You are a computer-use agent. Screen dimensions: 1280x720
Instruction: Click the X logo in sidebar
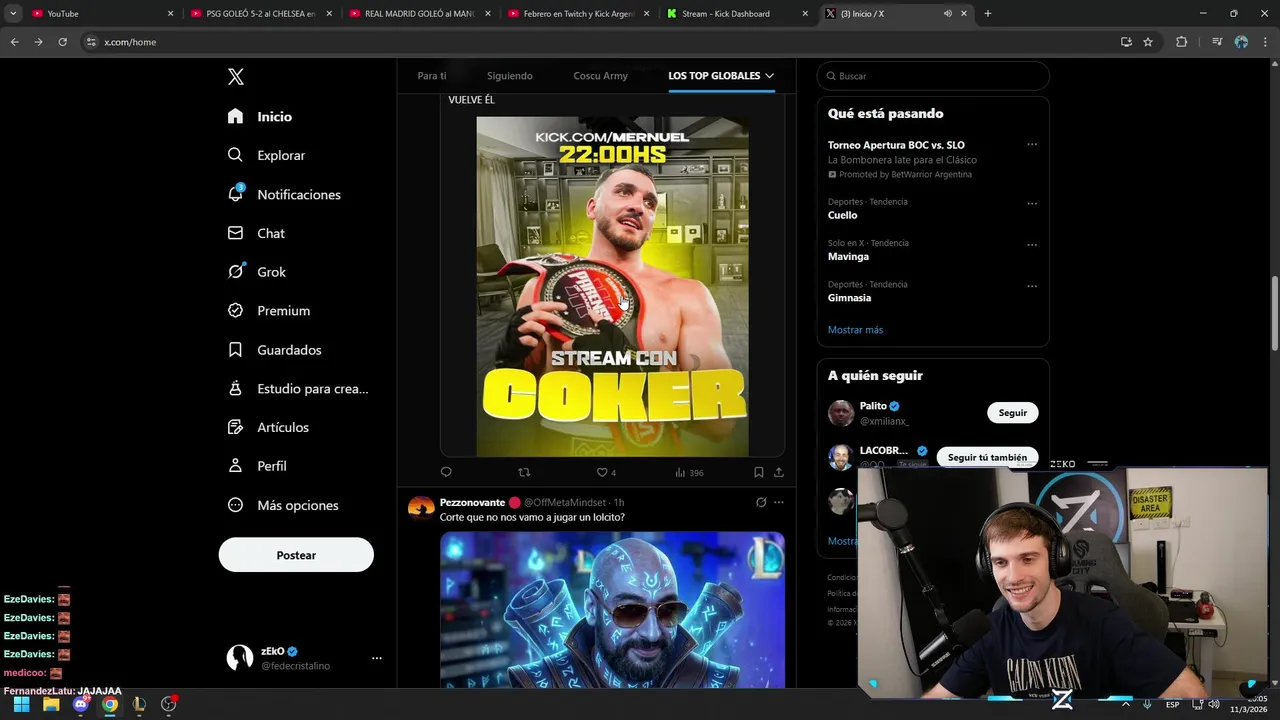[235, 77]
